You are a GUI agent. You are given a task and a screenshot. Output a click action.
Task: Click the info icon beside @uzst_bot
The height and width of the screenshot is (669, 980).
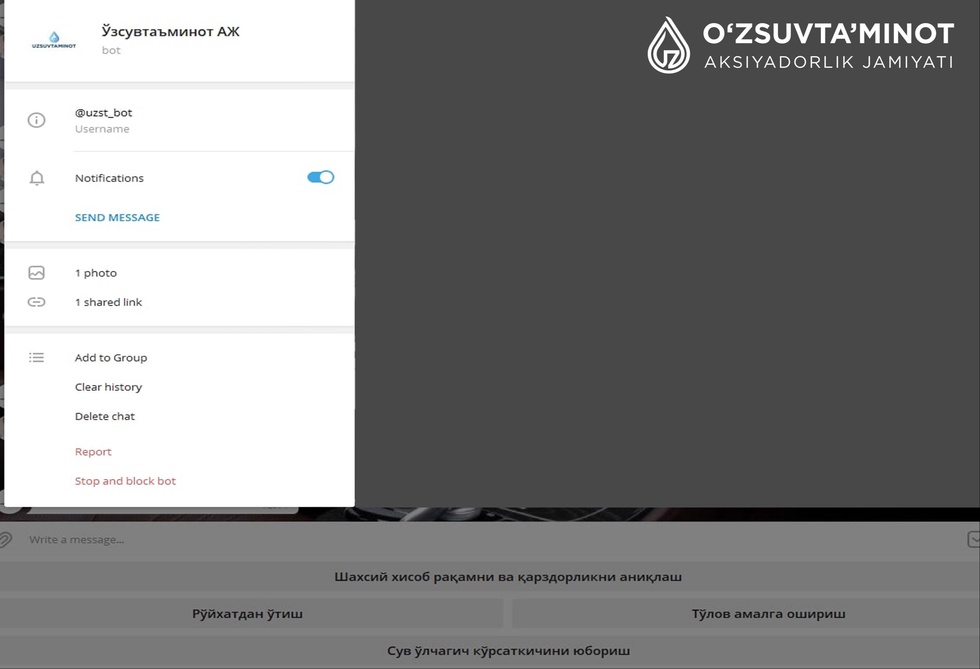(x=36, y=120)
